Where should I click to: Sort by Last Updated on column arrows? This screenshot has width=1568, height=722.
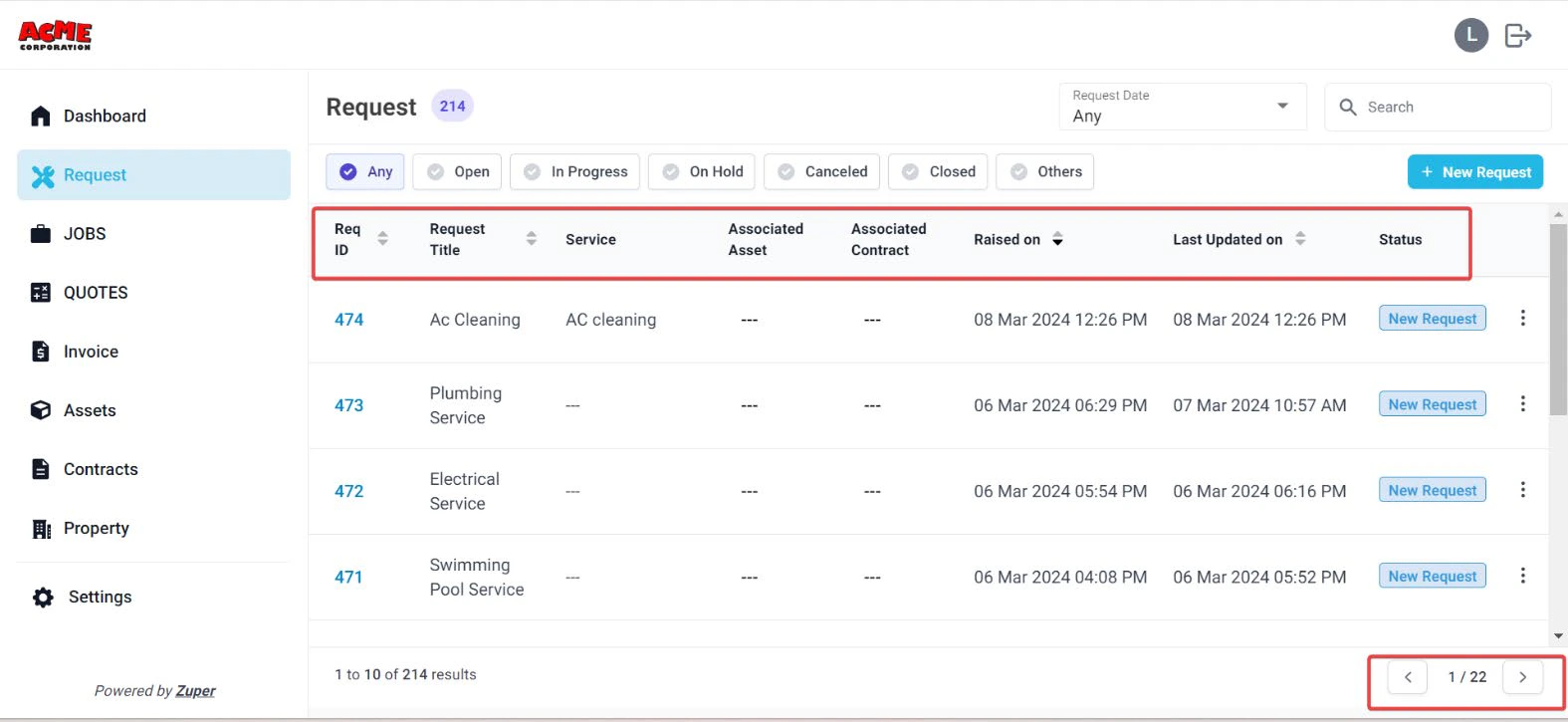tap(1300, 238)
